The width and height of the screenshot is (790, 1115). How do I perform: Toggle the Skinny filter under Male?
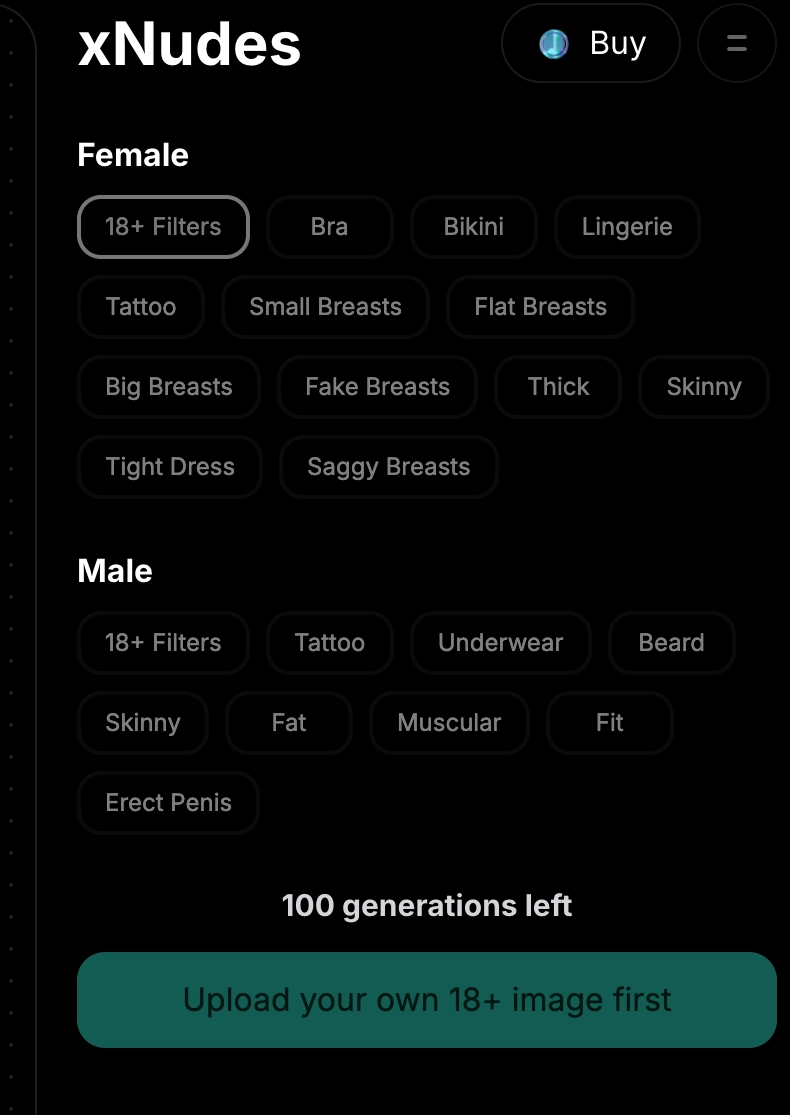tap(143, 723)
